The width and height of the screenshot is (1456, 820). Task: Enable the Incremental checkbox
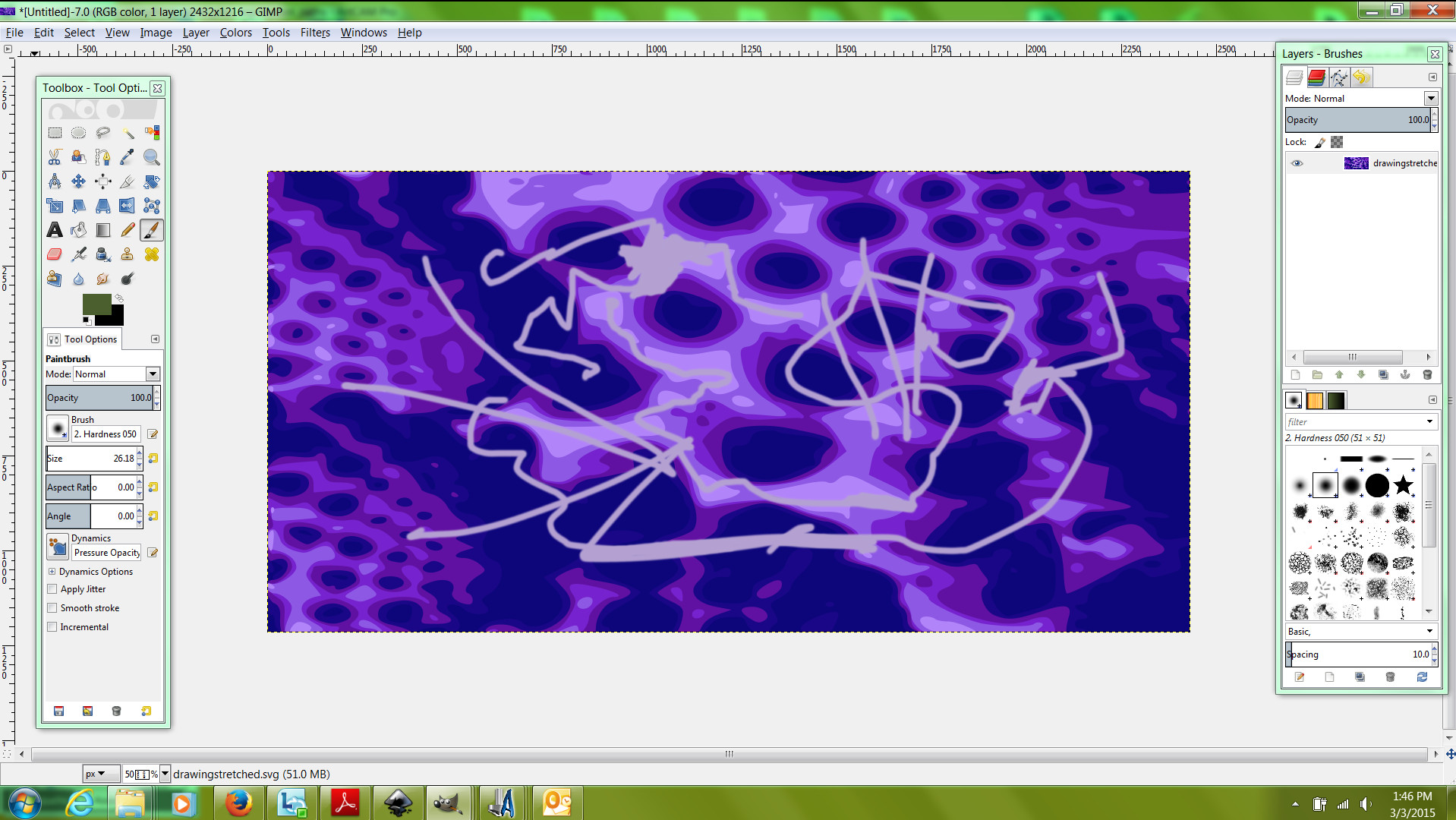point(52,627)
